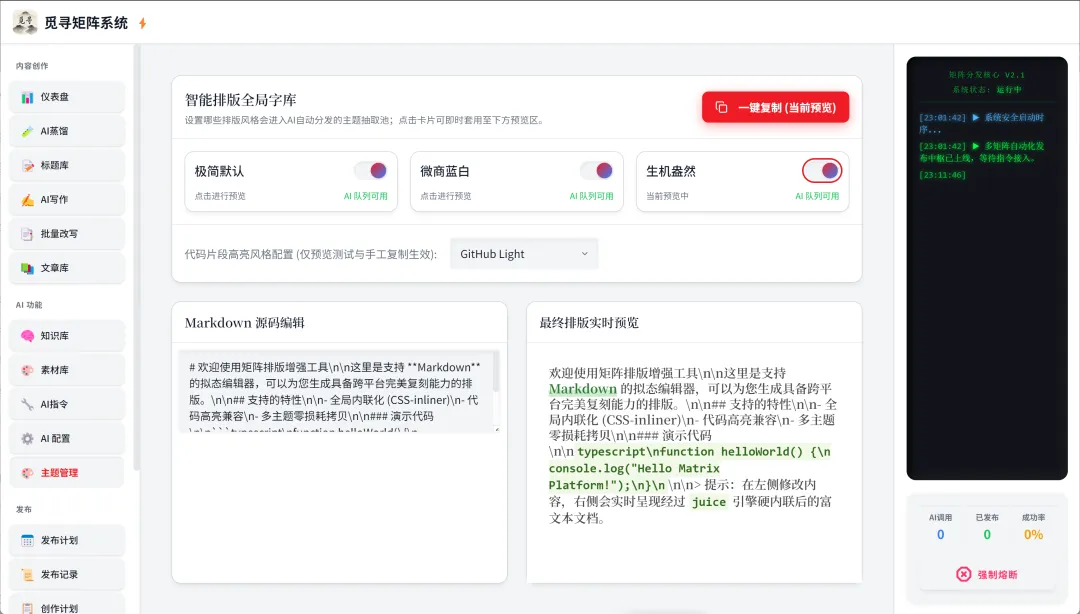Toggle the 微商蓝白 theme switch
The width and height of the screenshot is (1080, 614).
(596, 170)
